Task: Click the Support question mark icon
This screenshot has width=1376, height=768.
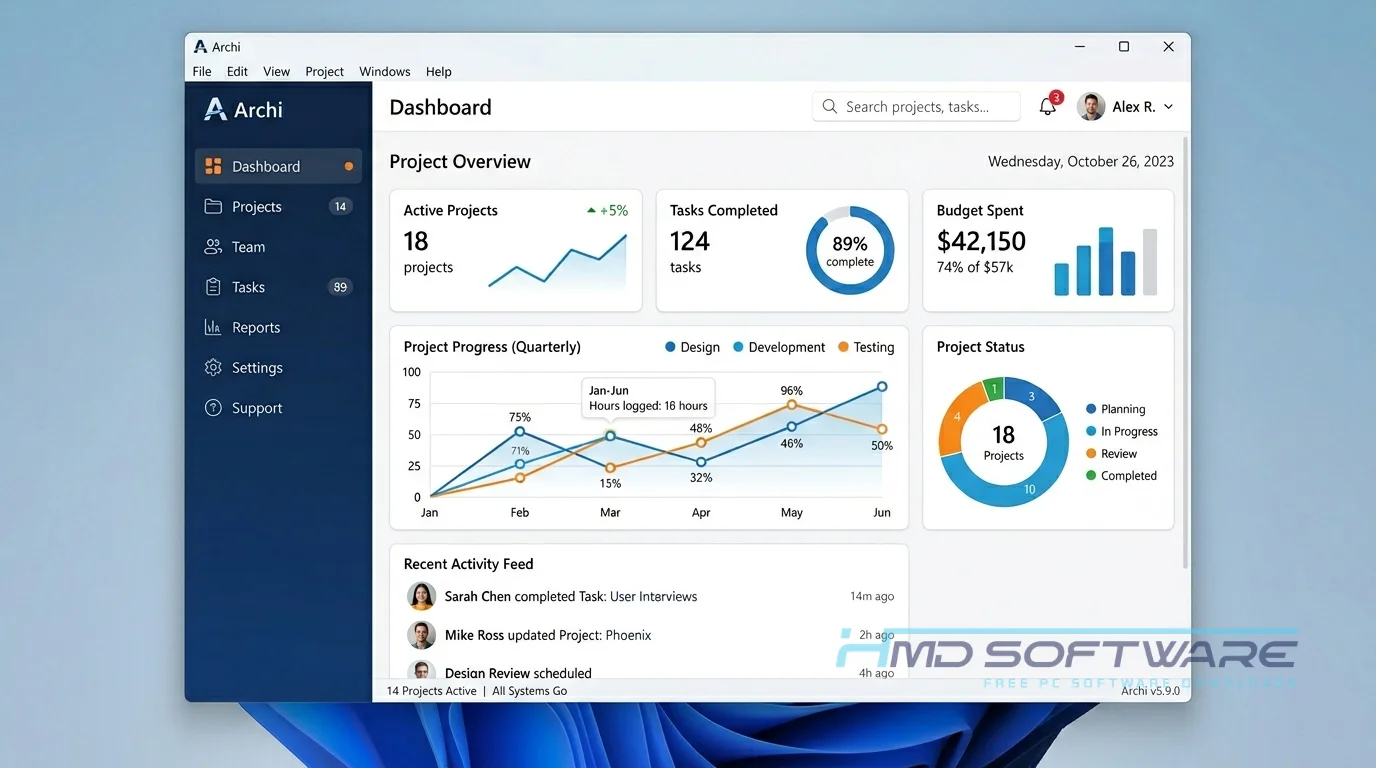Action: point(213,408)
